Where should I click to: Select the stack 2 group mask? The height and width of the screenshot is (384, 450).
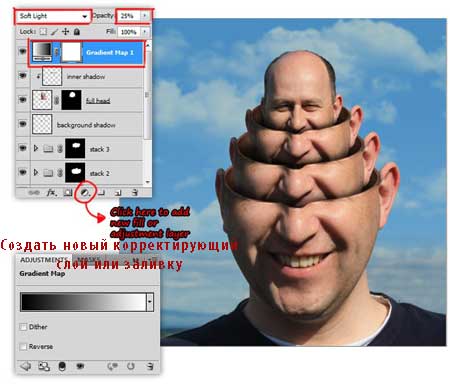point(75,172)
